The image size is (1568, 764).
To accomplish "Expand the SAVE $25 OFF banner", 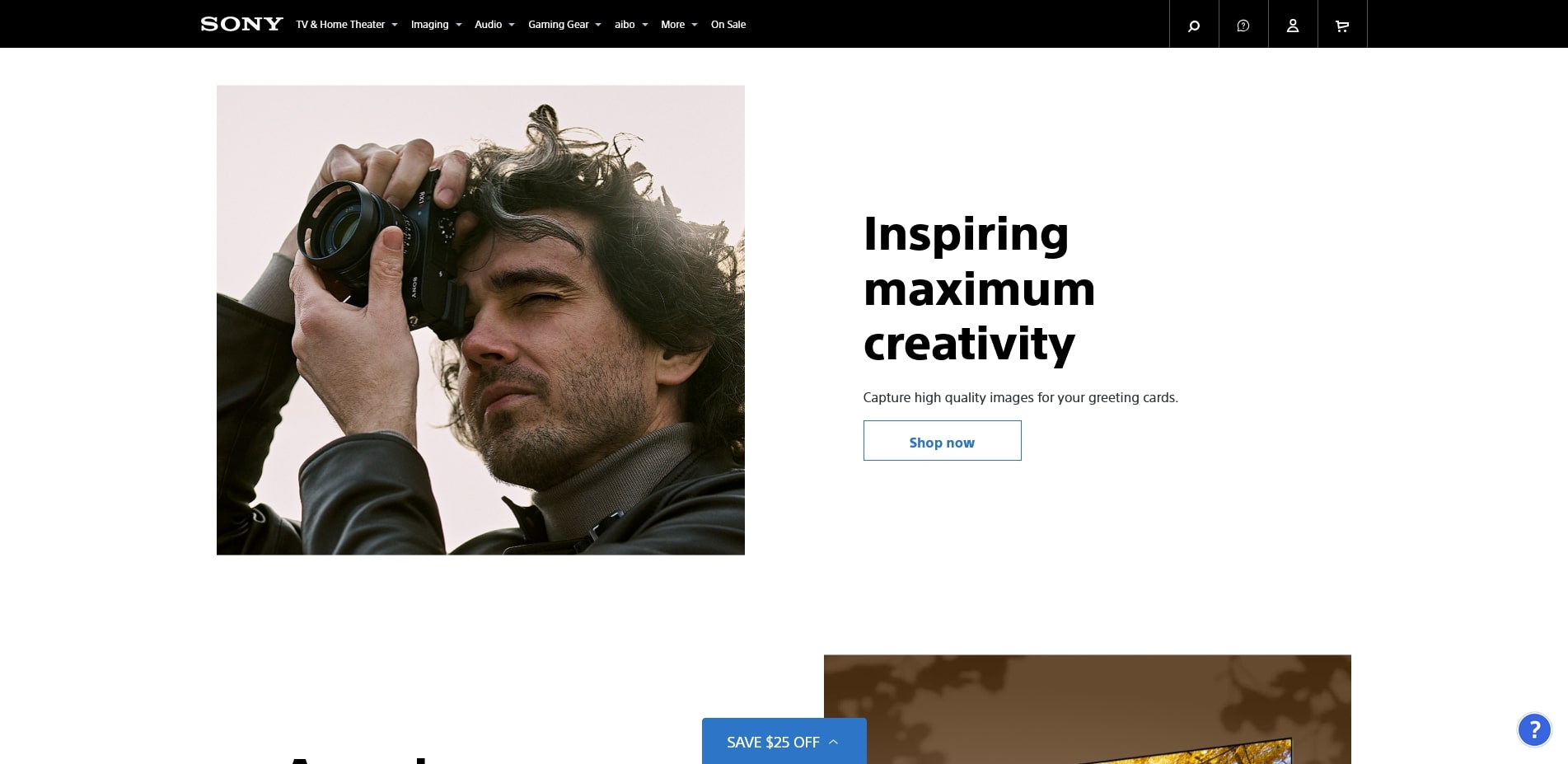I will tap(784, 742).
